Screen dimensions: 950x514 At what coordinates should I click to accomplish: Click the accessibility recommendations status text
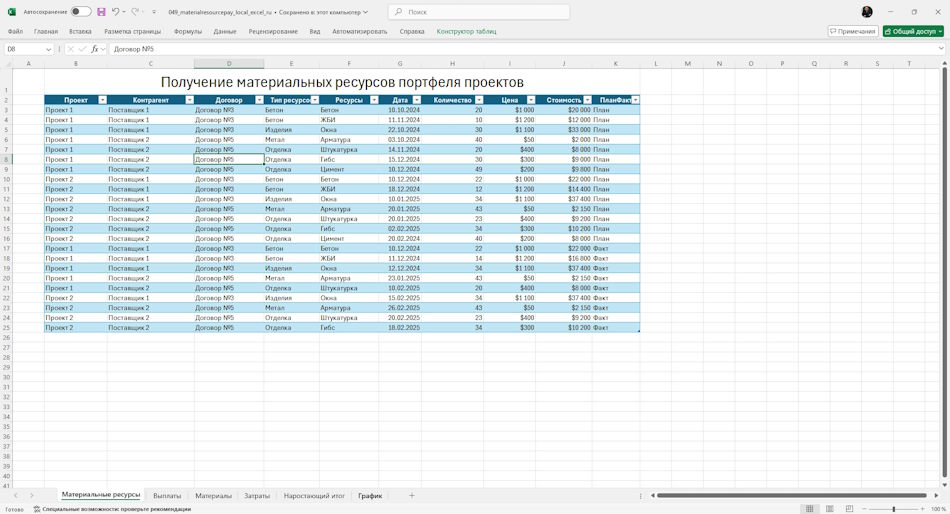113,509
